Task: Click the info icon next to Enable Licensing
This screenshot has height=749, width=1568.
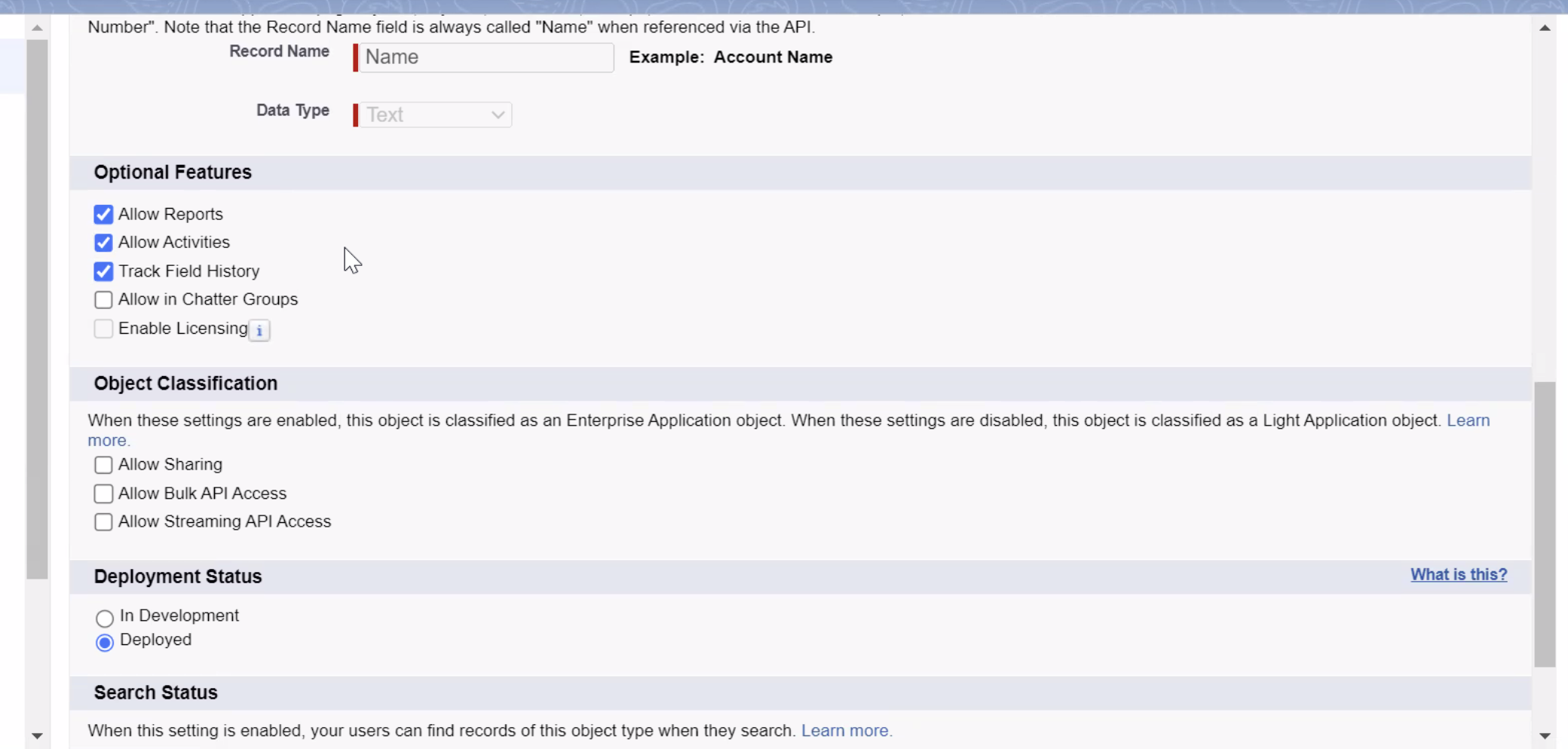Action: [x=259, y=330]
